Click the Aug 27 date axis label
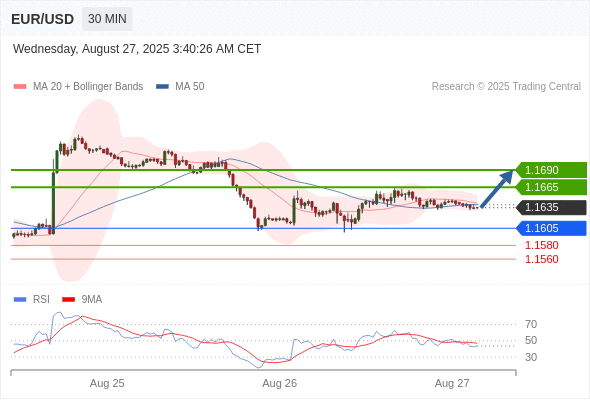Image resolution: width=590 pixels, height=400 pixels. click(x=452, y=383)
